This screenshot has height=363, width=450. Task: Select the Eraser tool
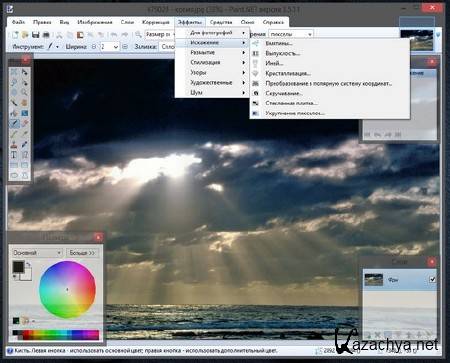(25, 123)
